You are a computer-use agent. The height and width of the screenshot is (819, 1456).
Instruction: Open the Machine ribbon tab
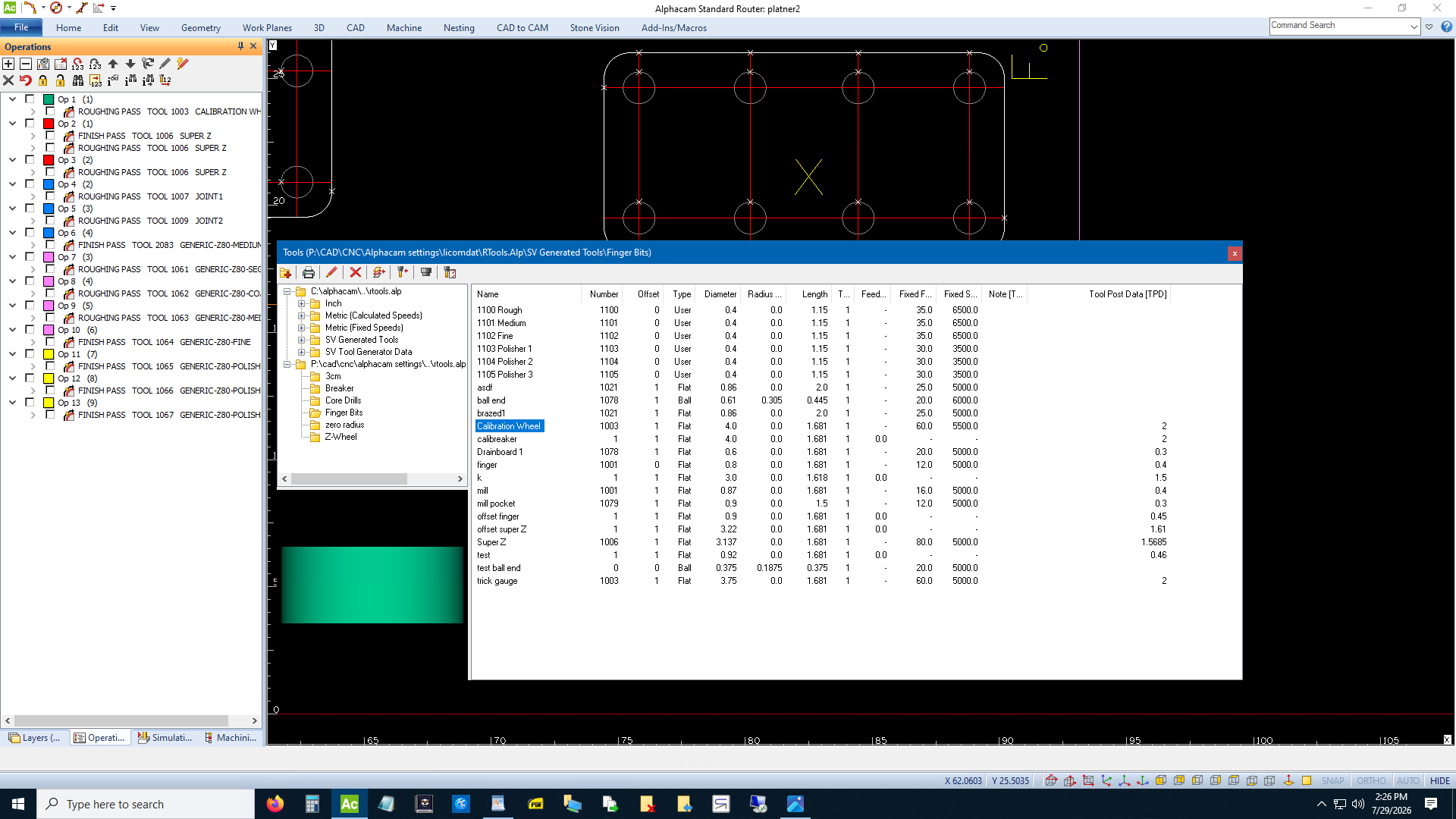[x=403, y=27]
